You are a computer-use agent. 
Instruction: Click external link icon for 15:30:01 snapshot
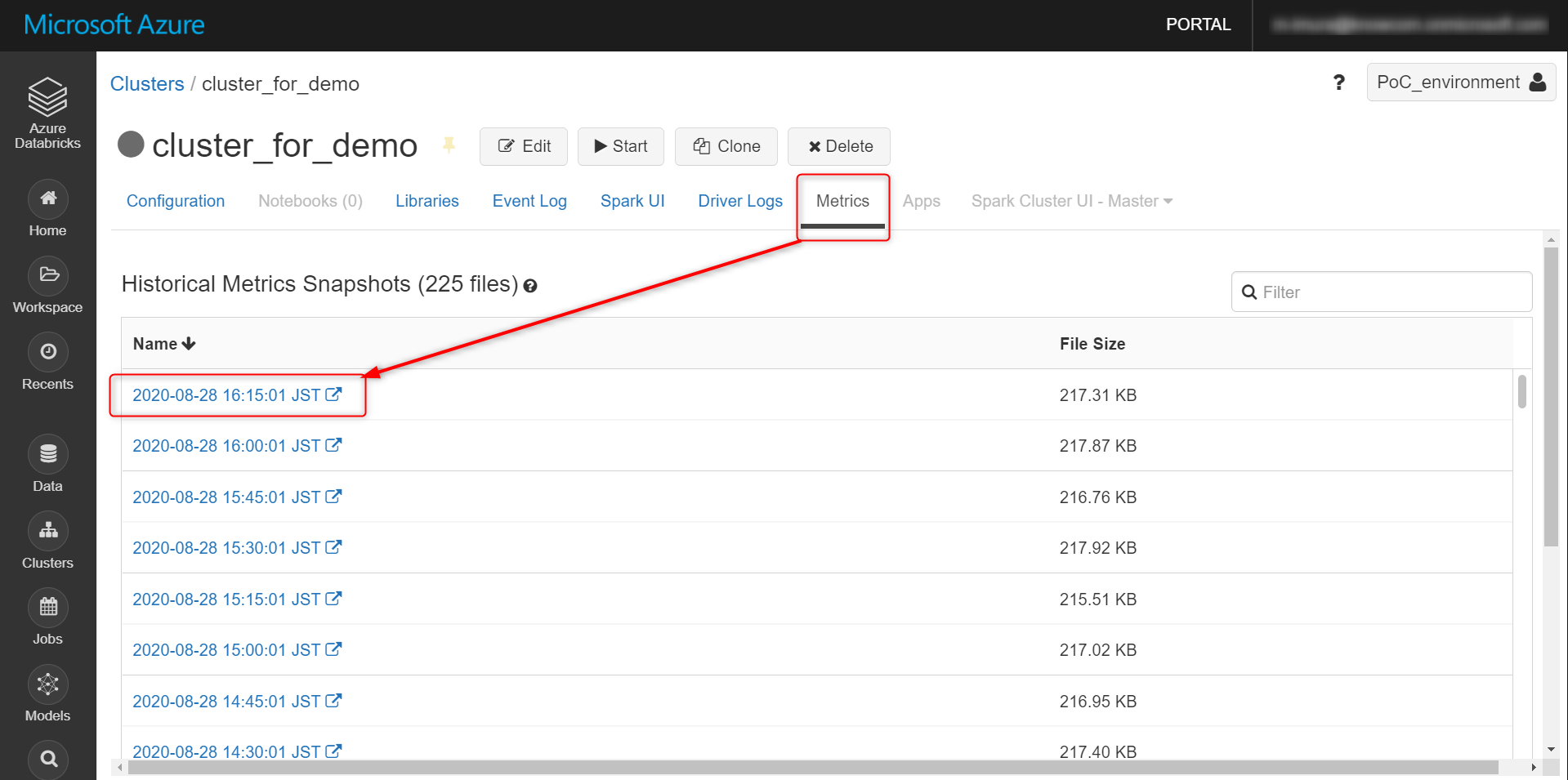point(333,547)
